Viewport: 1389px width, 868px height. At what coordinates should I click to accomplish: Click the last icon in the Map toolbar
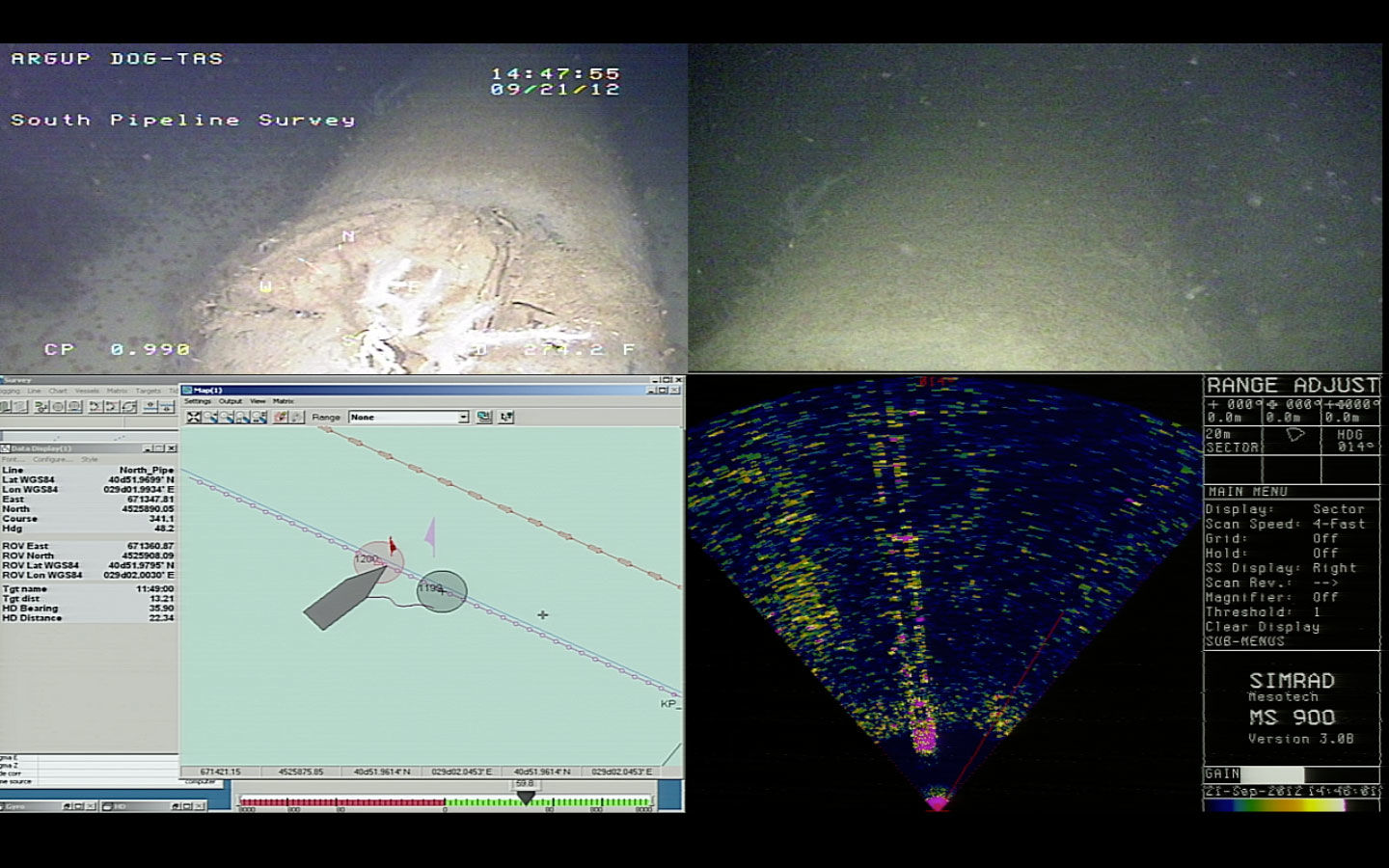click(x=506, y=417)
